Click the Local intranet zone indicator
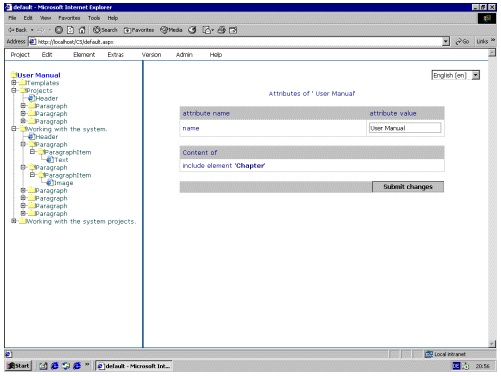Image resolution: width=501 pixels, height=376 pixels. pyautogui.click(x=446, y=354)
